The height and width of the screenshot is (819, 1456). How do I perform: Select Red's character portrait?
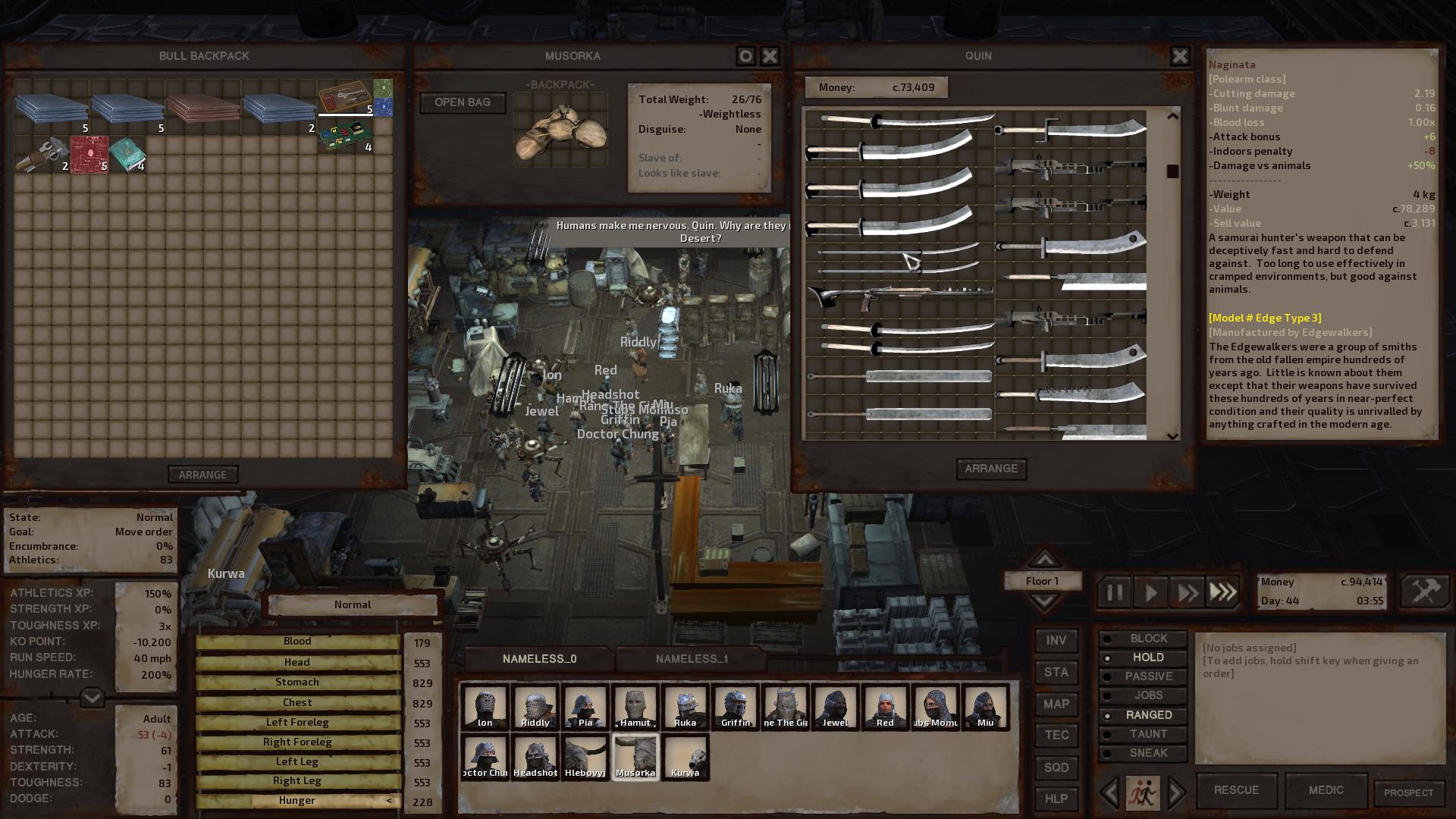tap(885, 707)
